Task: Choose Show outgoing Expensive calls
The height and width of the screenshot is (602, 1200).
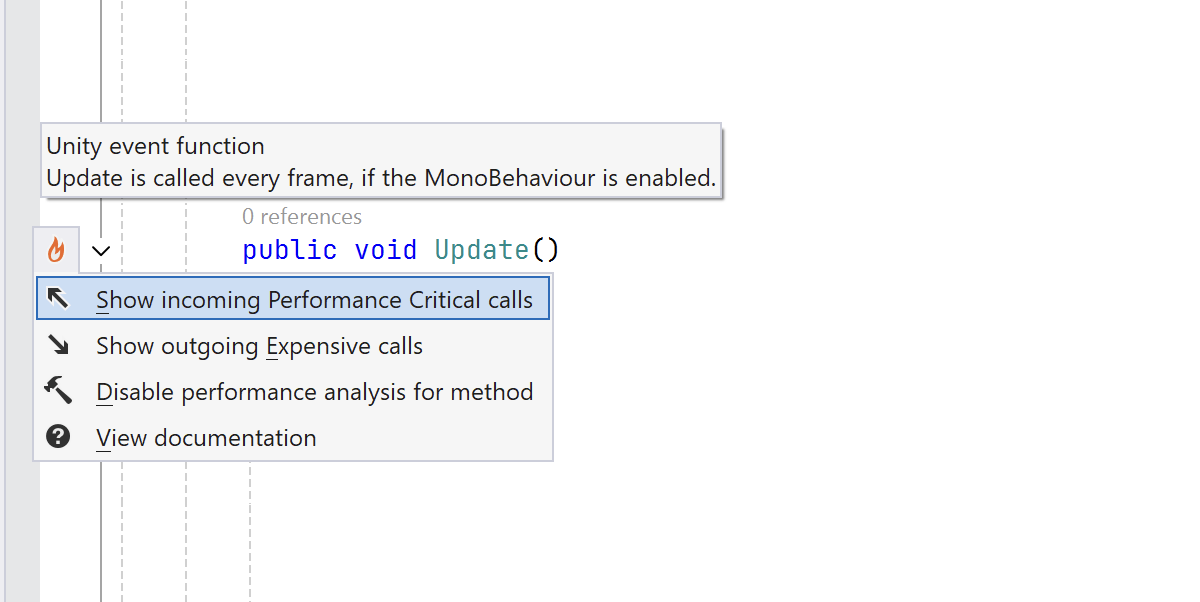Action: (259, 346)
